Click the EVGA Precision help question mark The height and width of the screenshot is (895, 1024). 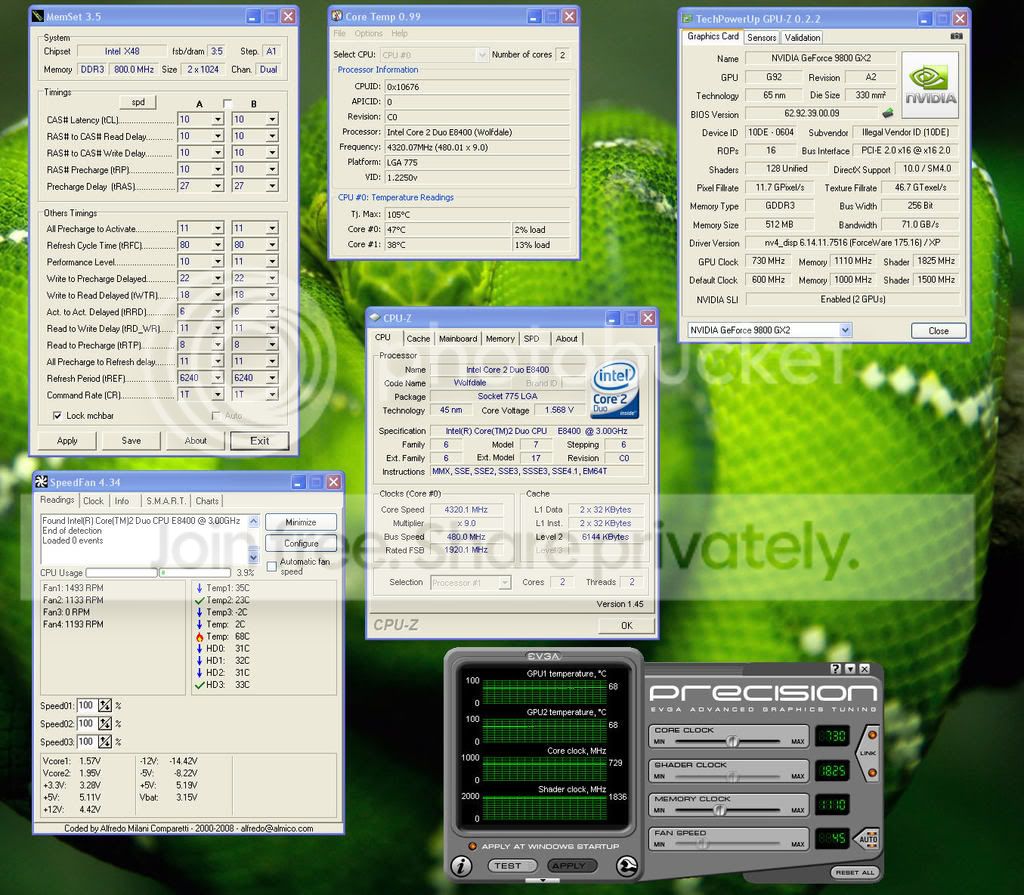point(835,668)
